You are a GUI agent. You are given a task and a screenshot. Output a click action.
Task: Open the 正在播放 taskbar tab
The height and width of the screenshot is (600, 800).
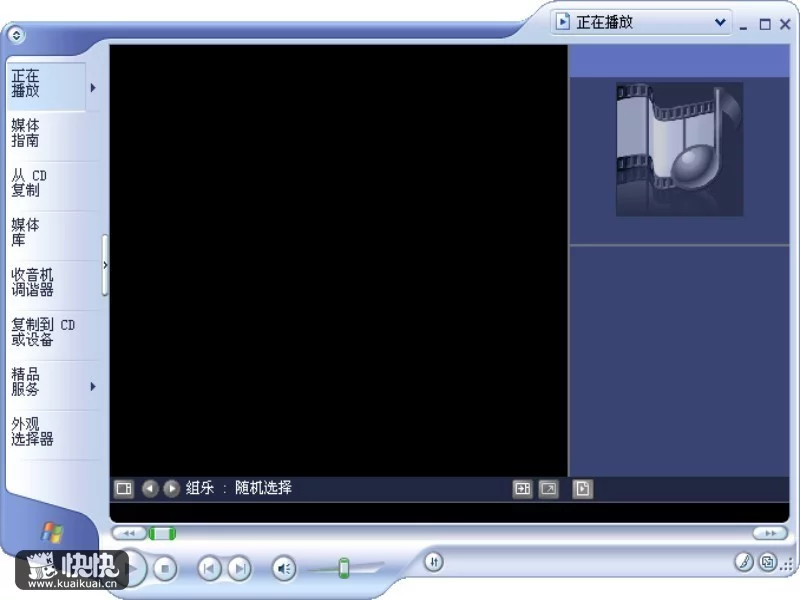click(x=46, y=85)
